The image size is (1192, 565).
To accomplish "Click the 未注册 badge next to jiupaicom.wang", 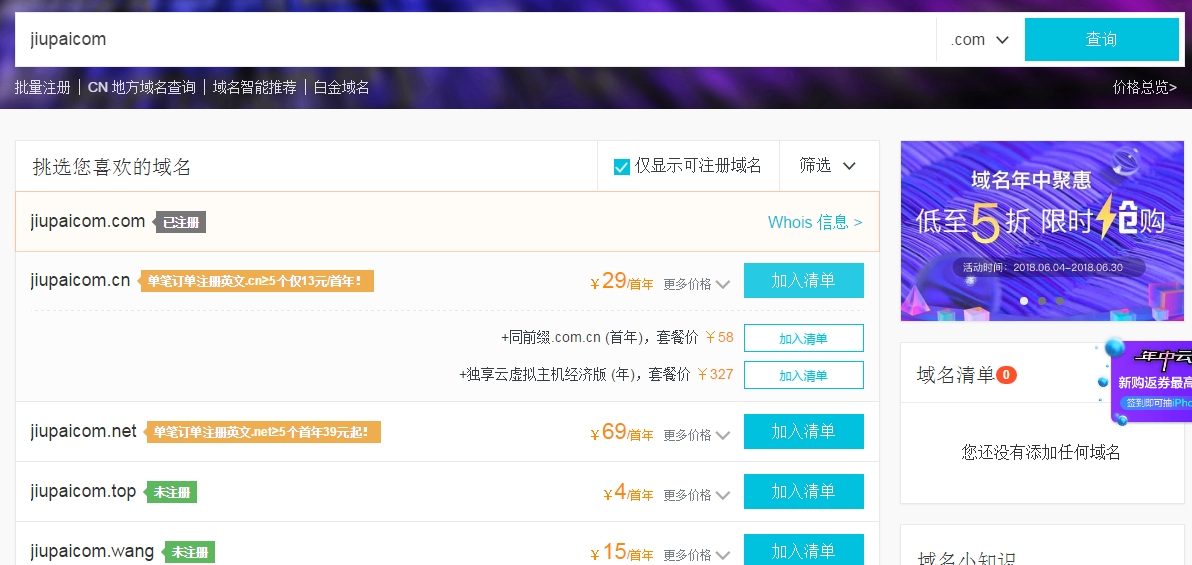I will 191,552.
